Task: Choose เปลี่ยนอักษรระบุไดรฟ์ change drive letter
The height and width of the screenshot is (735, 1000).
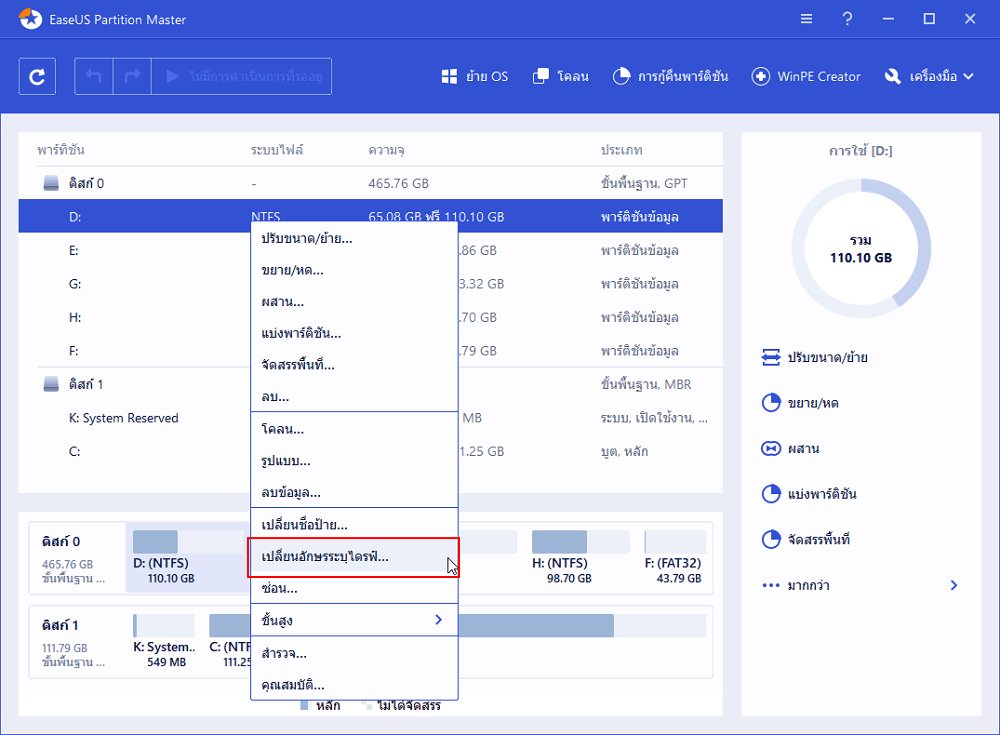Action: click(x=353, y=557)
